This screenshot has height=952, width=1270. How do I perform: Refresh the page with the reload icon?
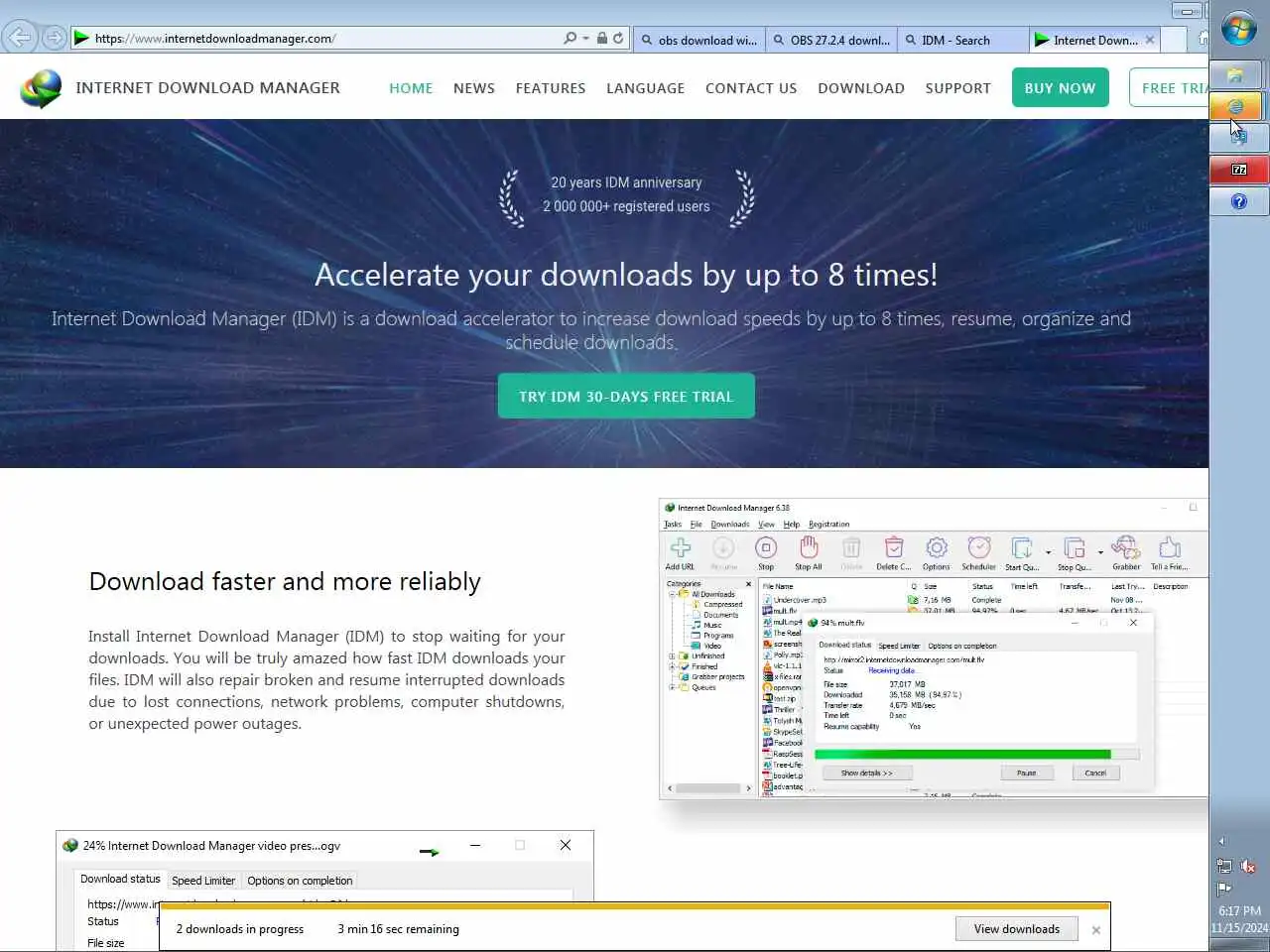[618, 38]
